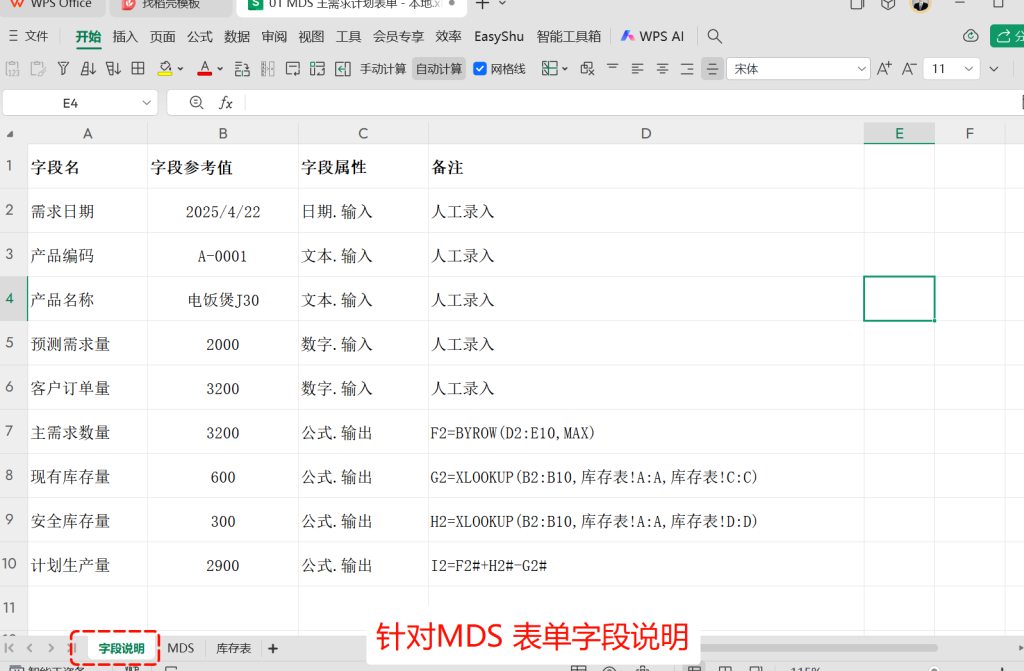This screenshot has height=671, width=1024.
Task: Apply red font color with the A icon
Action: click(204, 69)
